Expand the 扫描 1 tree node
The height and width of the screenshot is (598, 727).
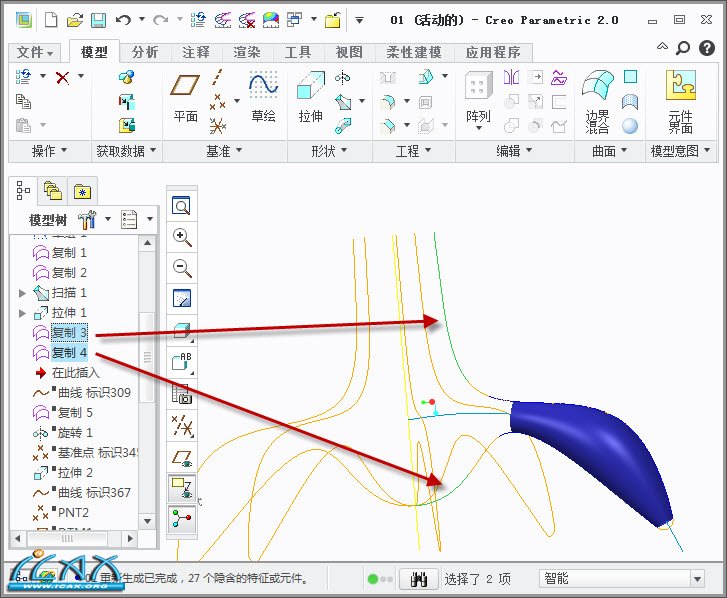pos(22,293)
